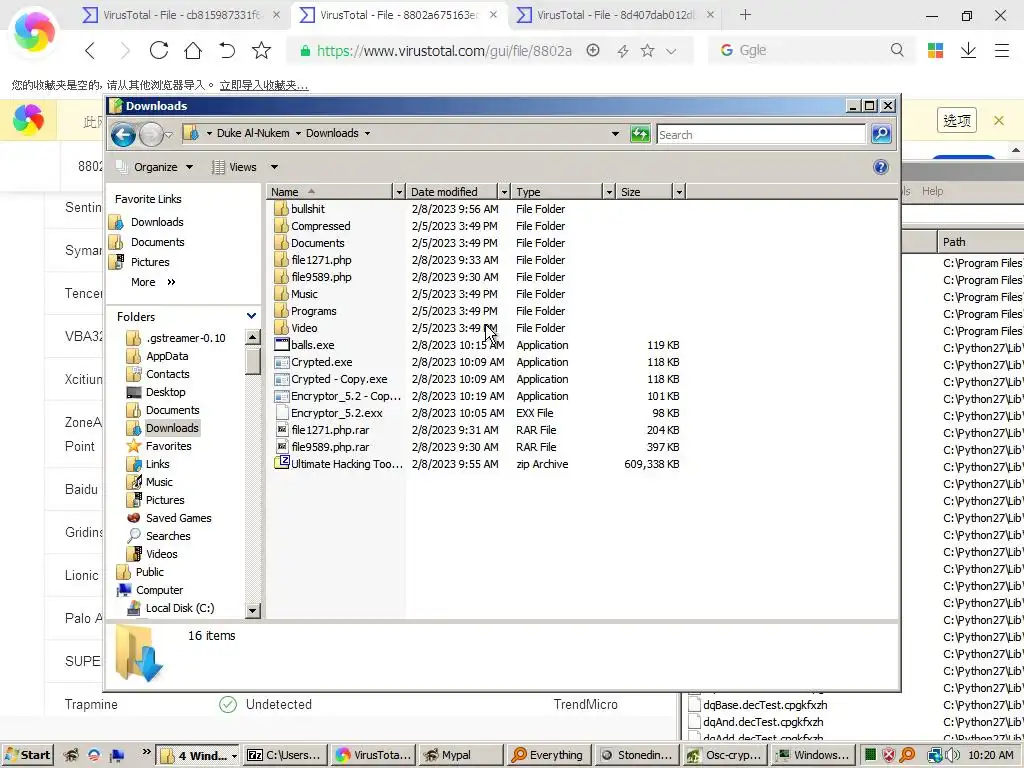This screenshot has width=1024, height=768.
Task: Select Local Disk (C:) in the tree
Action: 180,608
